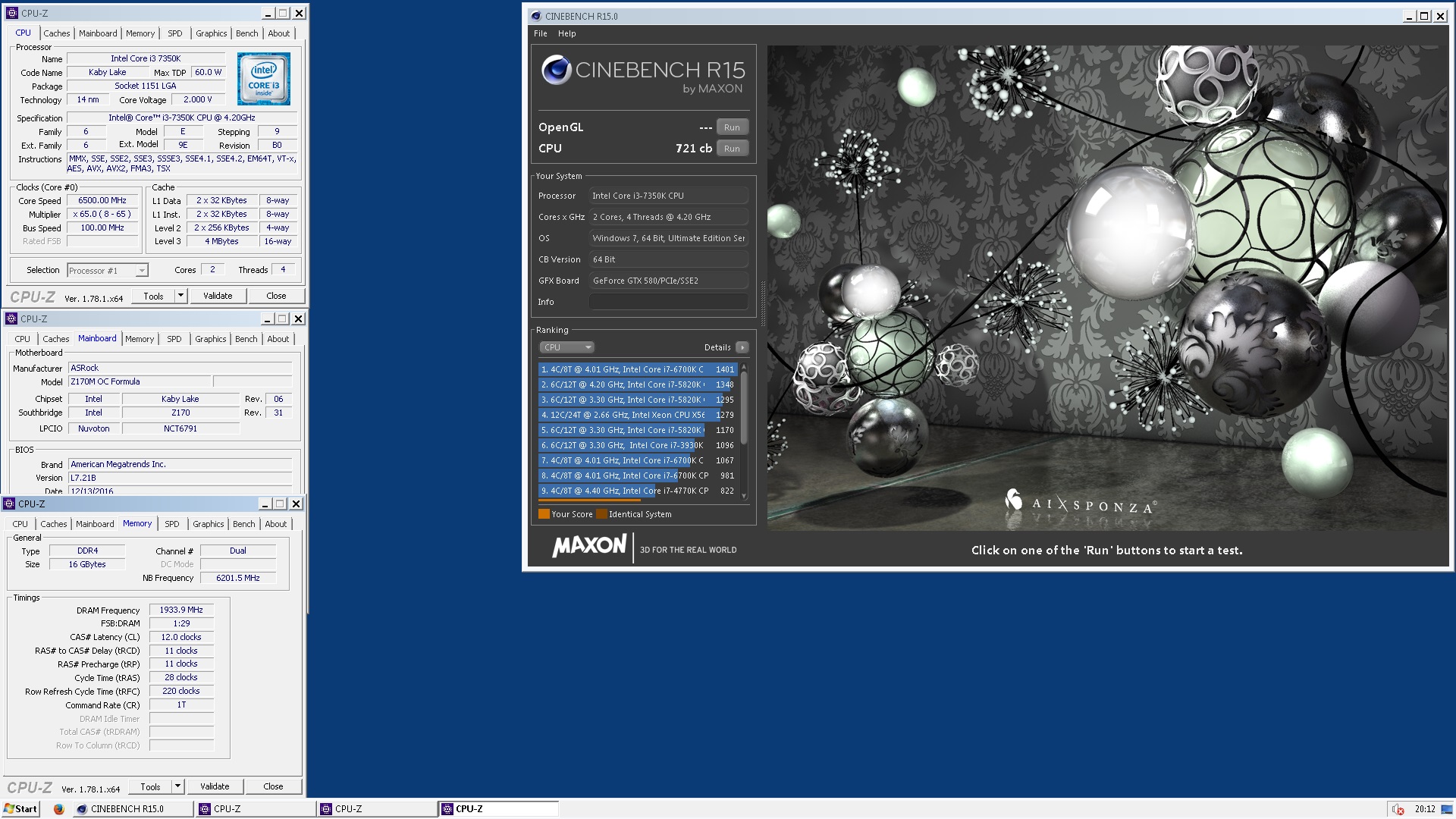Screen dimensions: 1456x819
Task: Open the File menu in Cinebench
Action: [540, 33]
